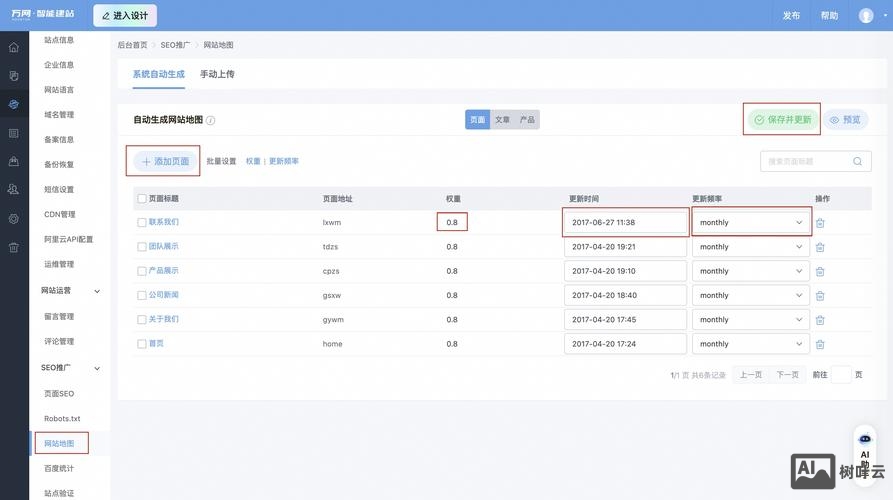Image resolution: width=893 pixels, height=500 pixels.
Task: Click the settings gear icon in left sidebar
Action: pos(14,218)
